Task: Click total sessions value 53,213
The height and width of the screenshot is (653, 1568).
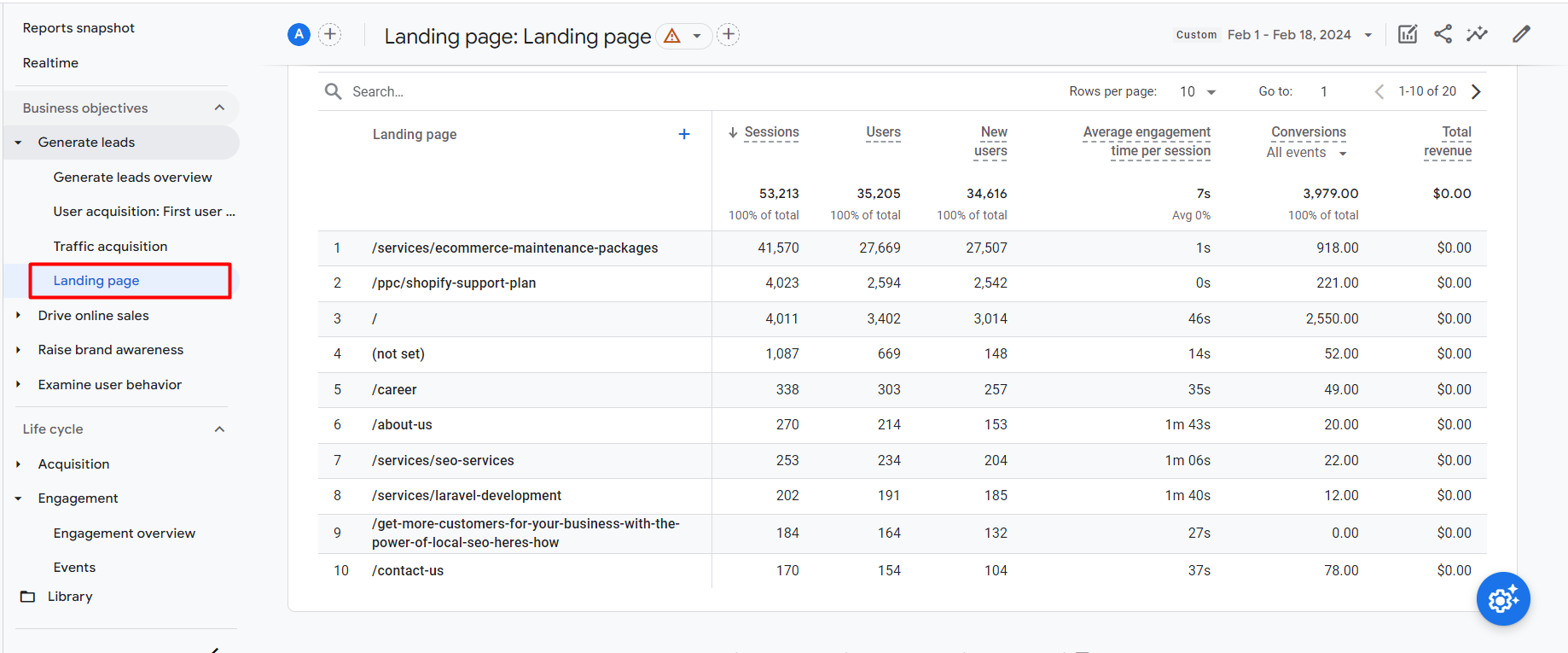Action: 779,194
